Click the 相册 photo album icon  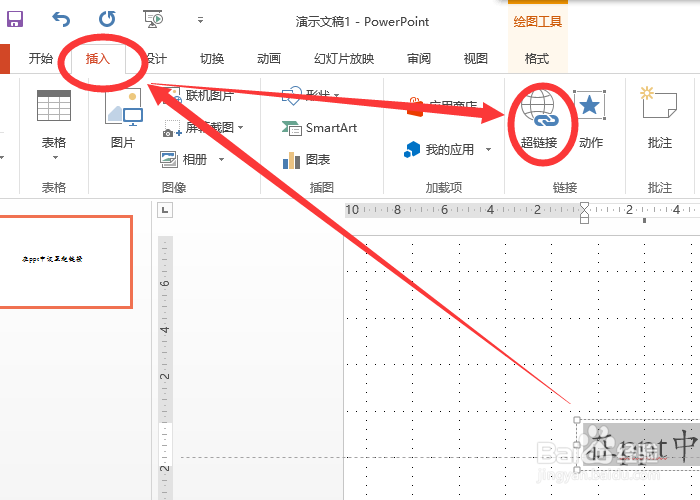[x=169, y=159]
